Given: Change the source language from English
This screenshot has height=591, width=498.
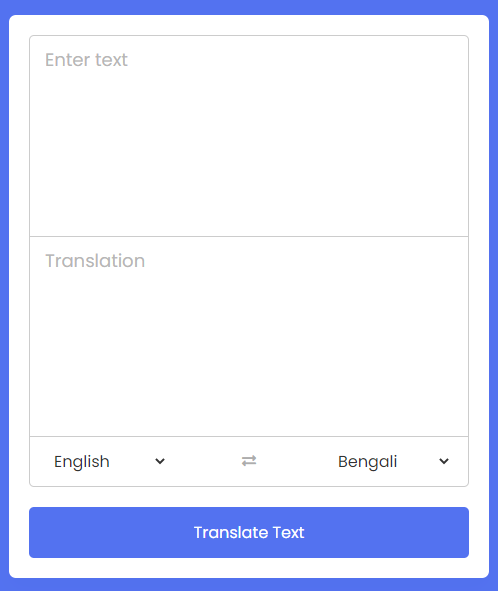Looking at the screenshot, I should (109, 461).
